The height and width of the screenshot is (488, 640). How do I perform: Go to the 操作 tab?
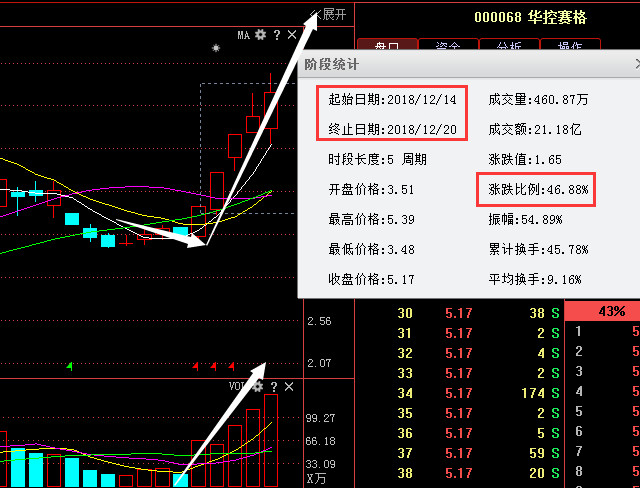(x=569, y=47)
